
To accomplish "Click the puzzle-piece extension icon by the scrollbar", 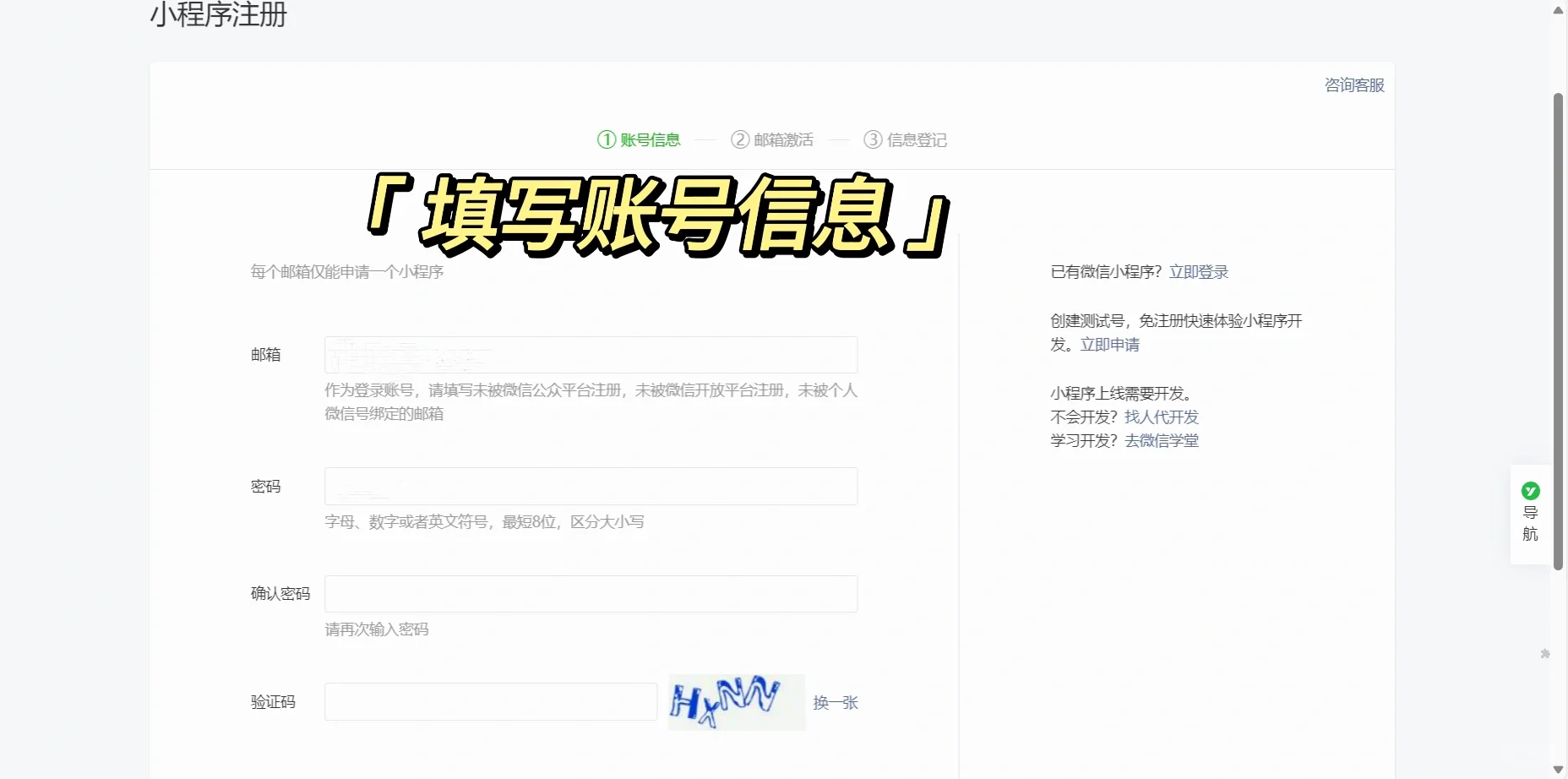I will (1545, 654).
